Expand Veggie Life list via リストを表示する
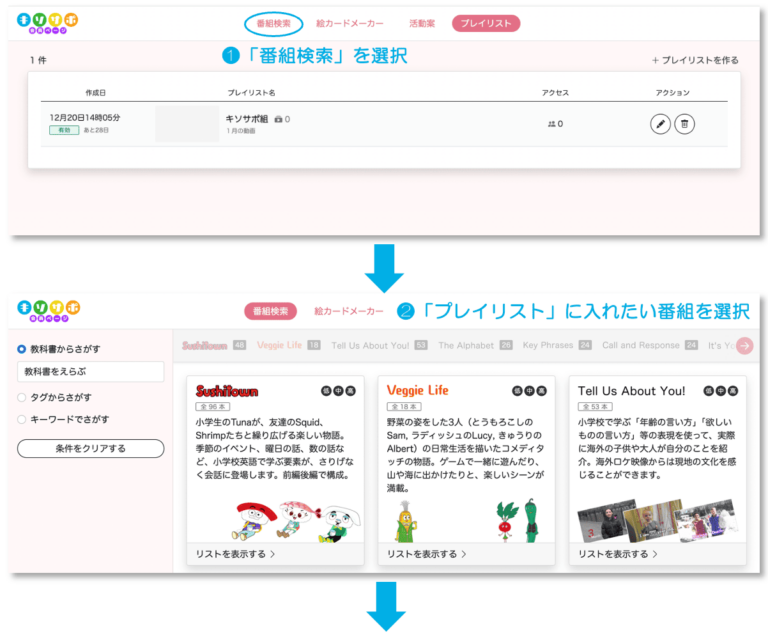 [x=427, y=553]
